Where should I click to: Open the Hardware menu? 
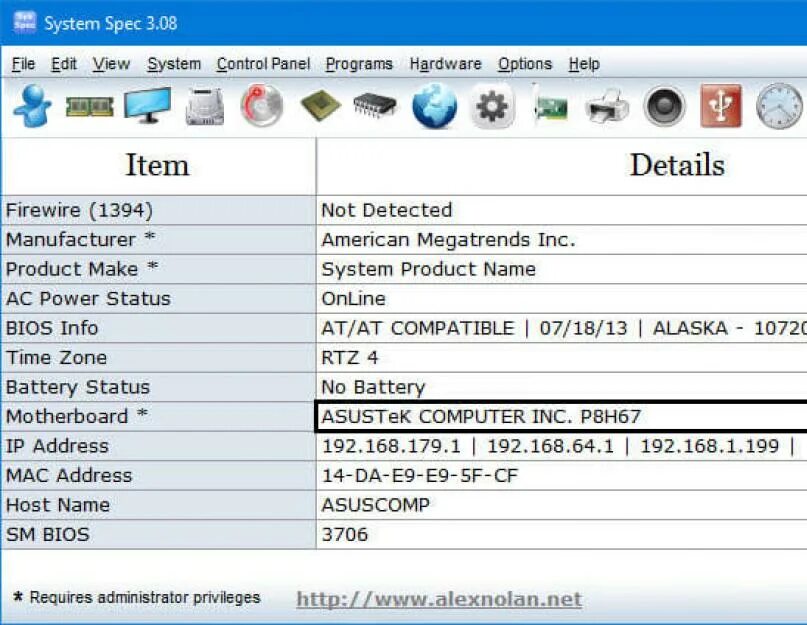tap(445, 64)
